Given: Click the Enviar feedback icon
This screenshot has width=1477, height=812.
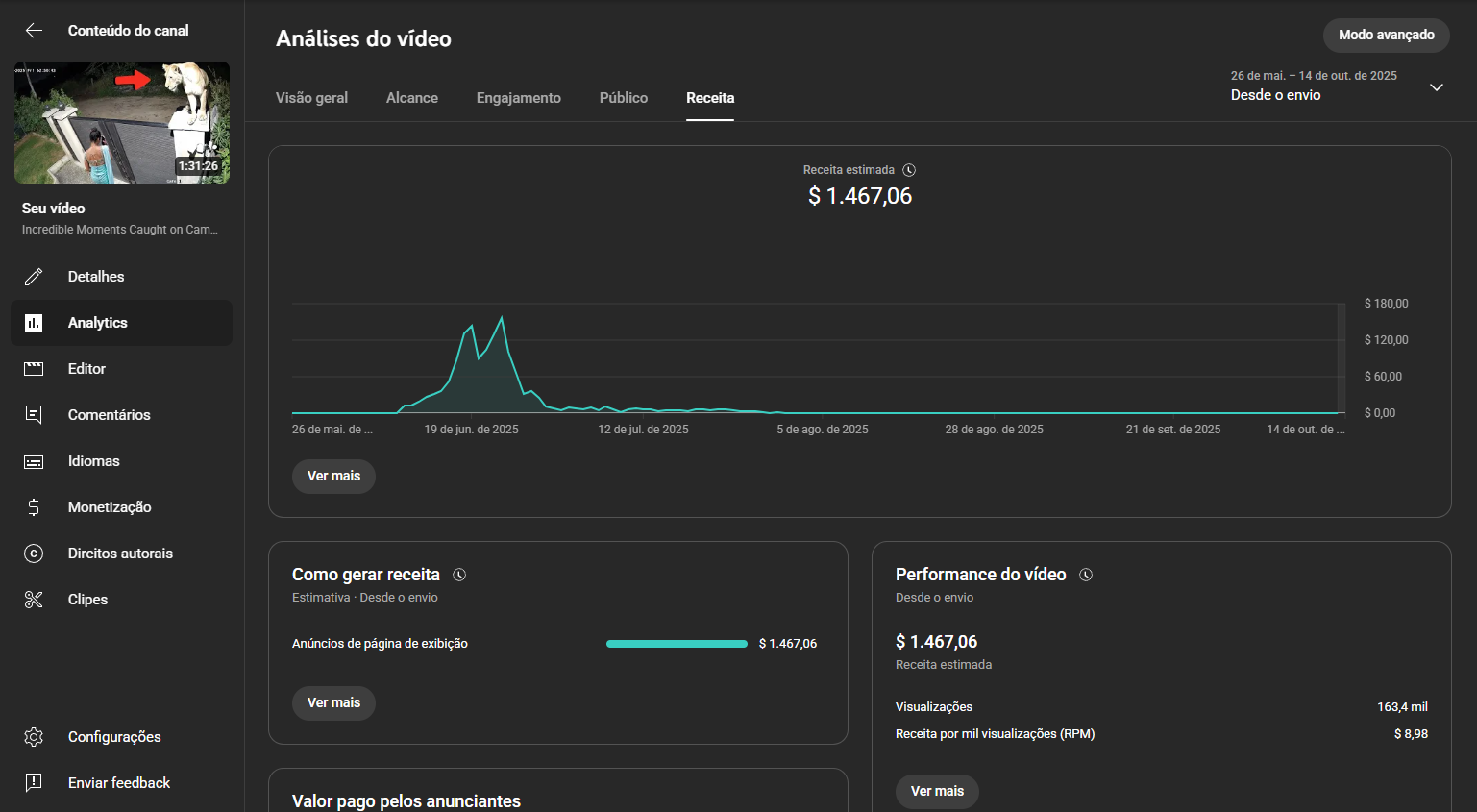Looking at the screenshot, I should [x=34, y=783].
